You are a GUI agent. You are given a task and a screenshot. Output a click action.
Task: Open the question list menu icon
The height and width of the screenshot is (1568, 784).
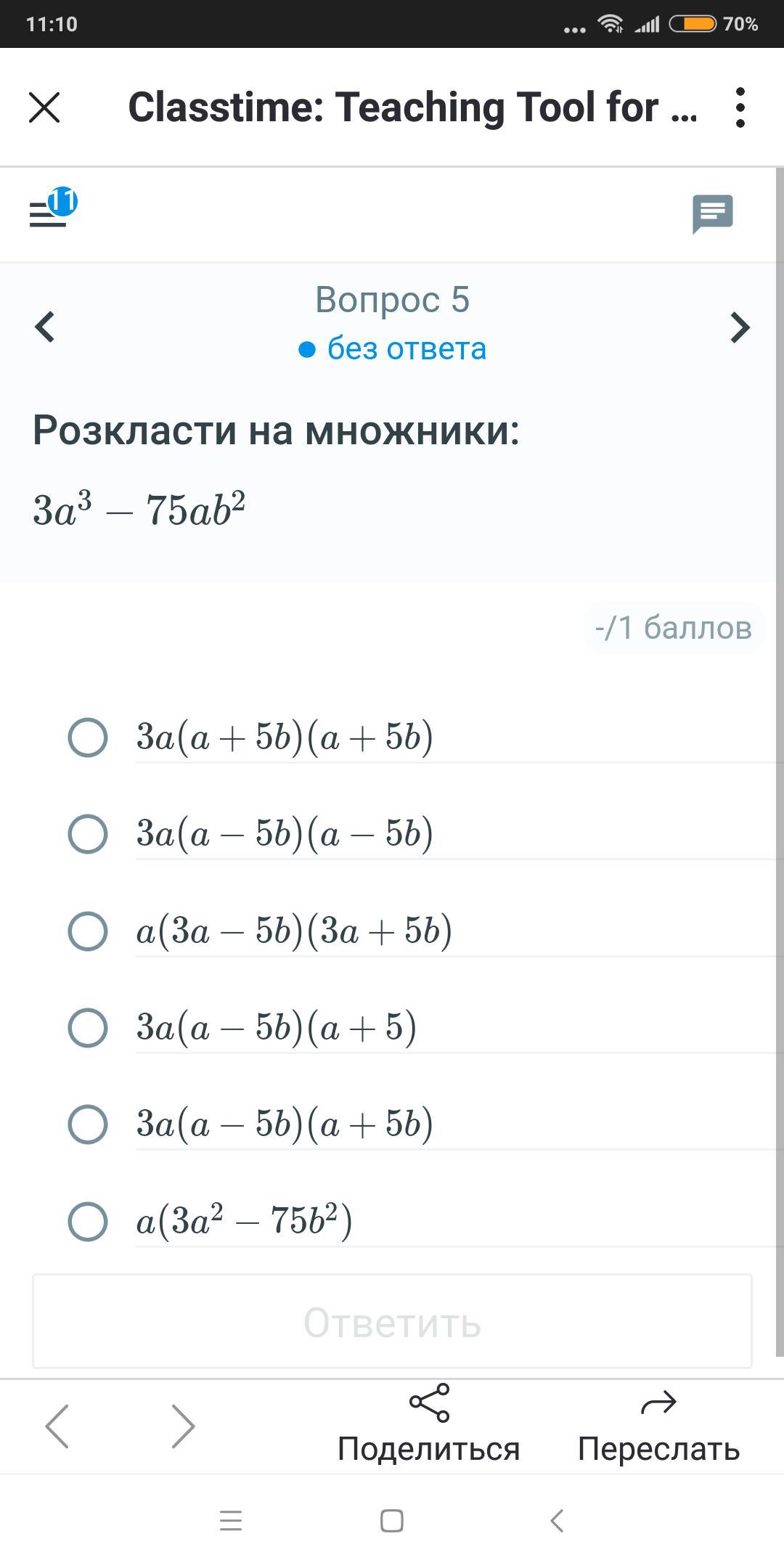pos(49,213)
